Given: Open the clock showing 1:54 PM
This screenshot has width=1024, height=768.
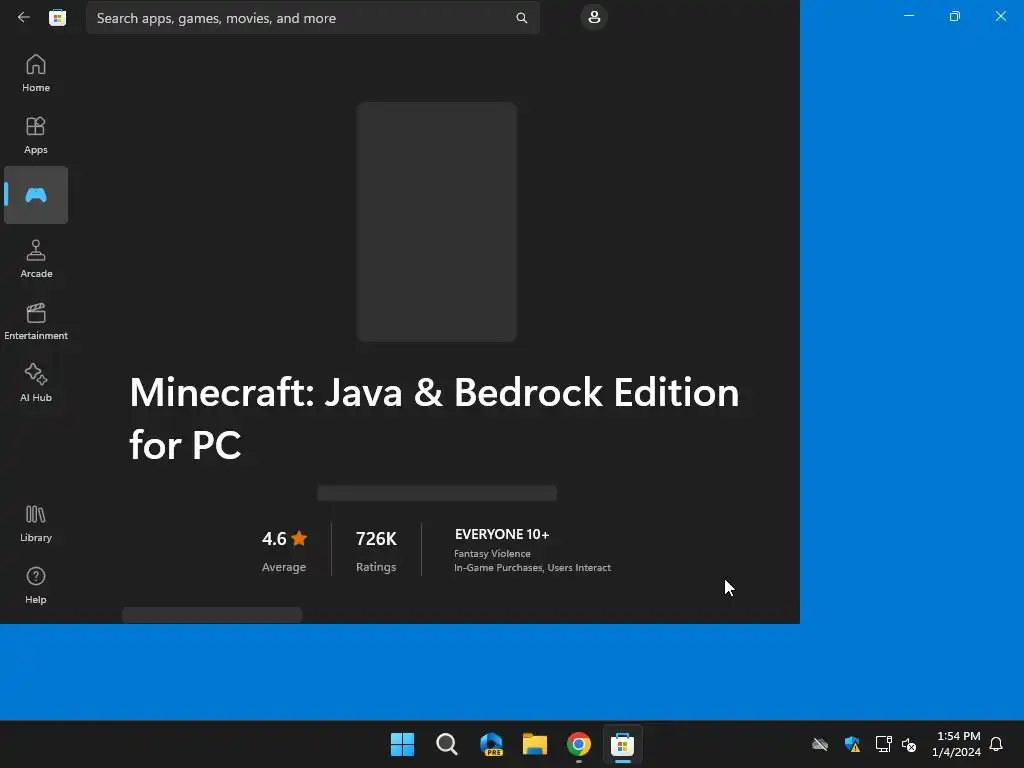Looking at the screenshot, I should pyautogui.click(x=957, y=744).
